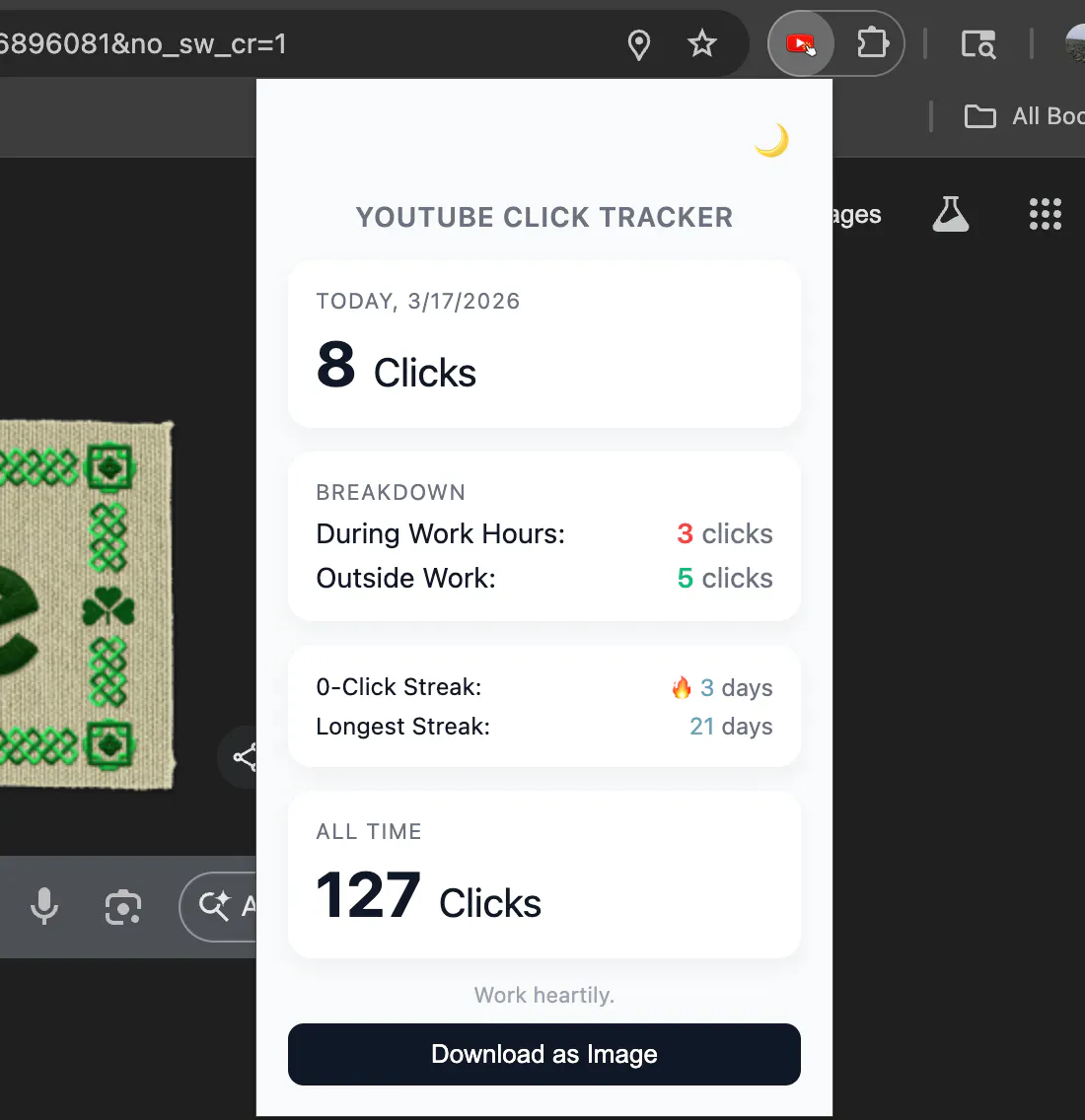Share the doodle with the share icon
This screenshot has width=1085, height=1120.
[240, 757]
